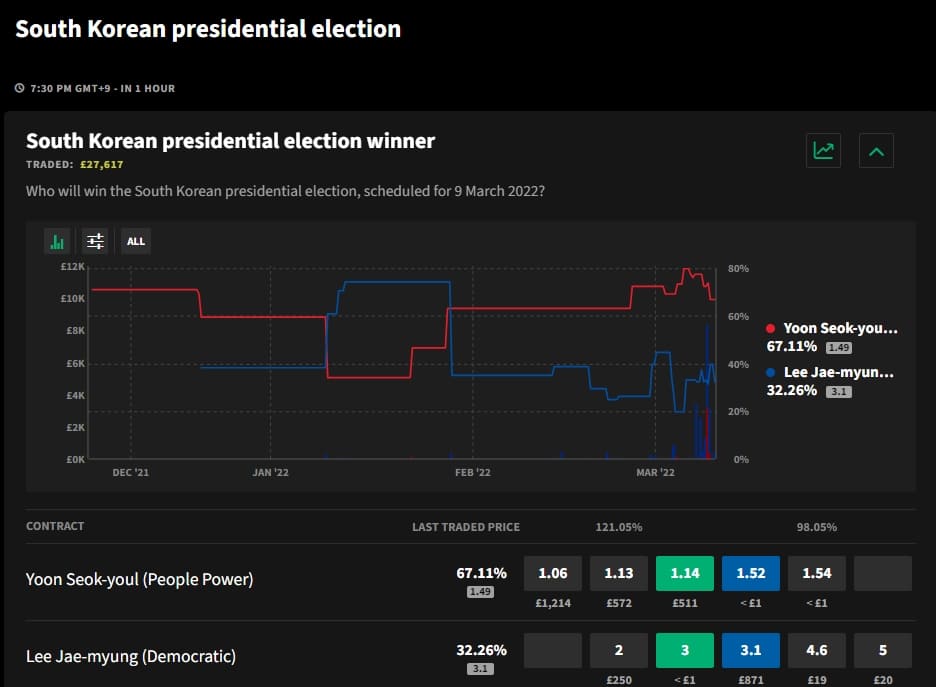This screenshot has height=687, width=936.
Task: Open the chart filter sliders icon
Action: pos(95,241)
